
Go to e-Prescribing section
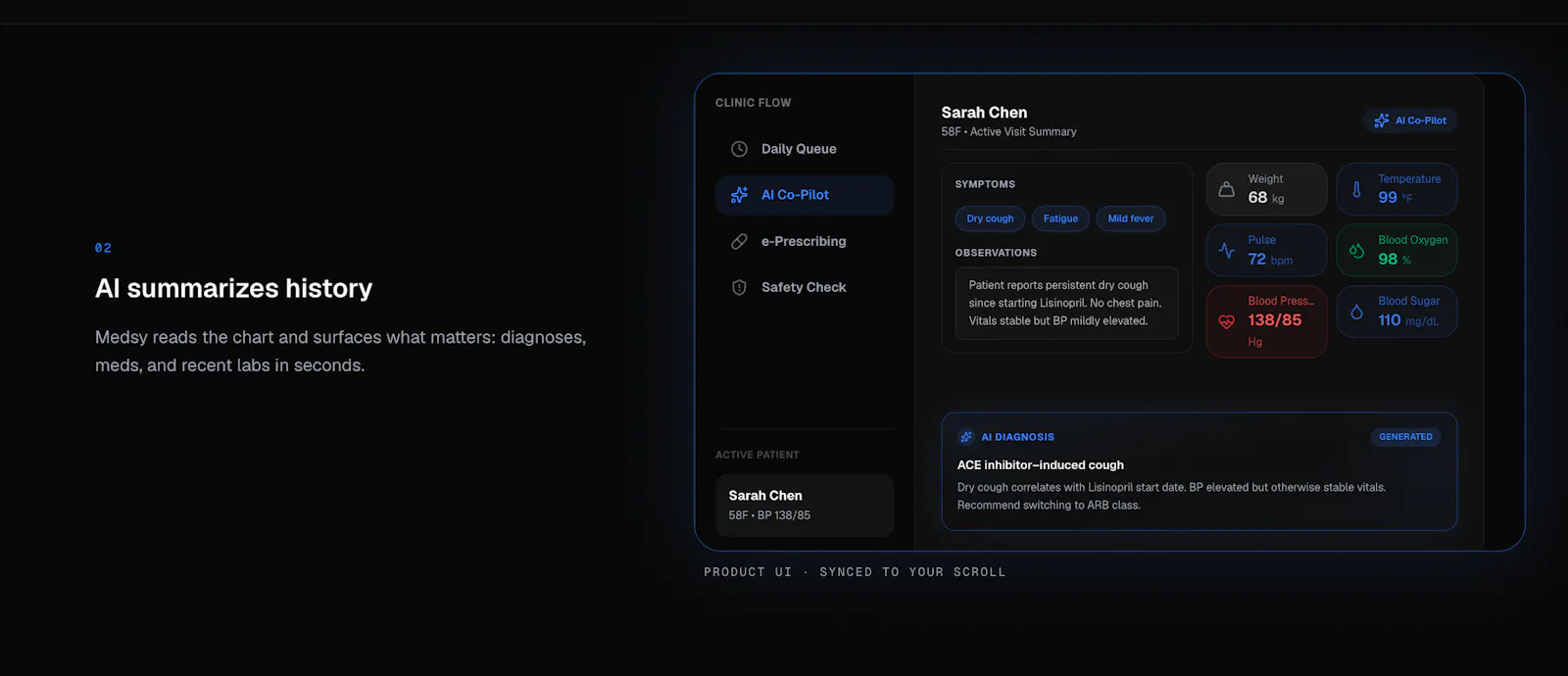point(805,241)
